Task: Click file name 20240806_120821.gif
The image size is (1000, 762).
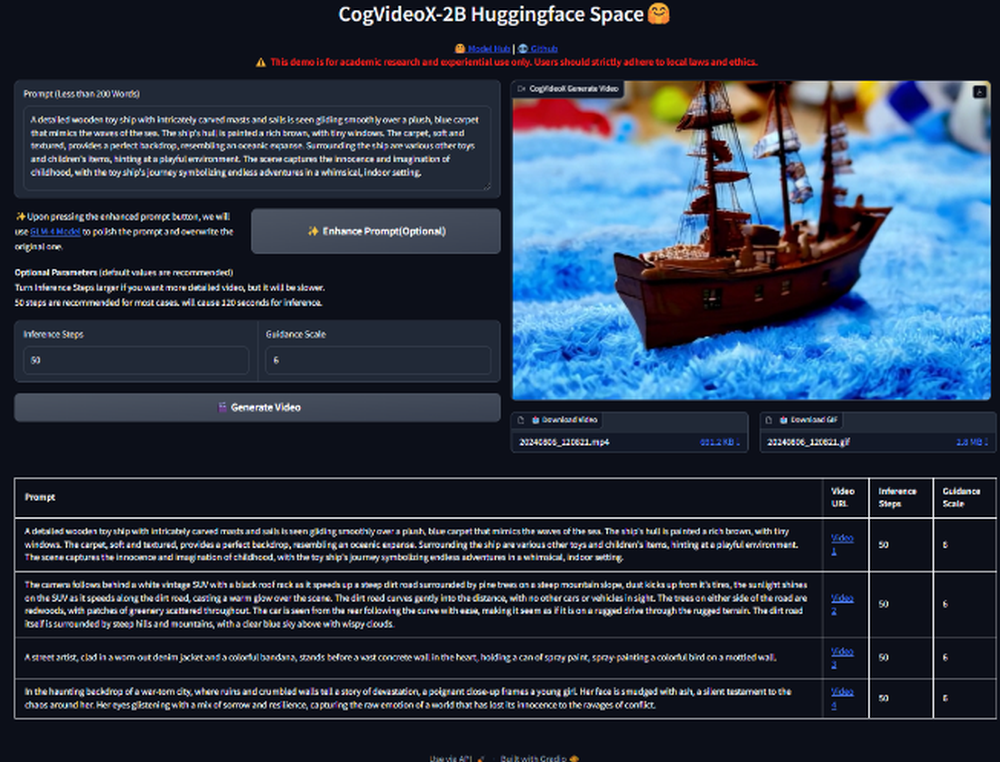Action: point(808,442)
